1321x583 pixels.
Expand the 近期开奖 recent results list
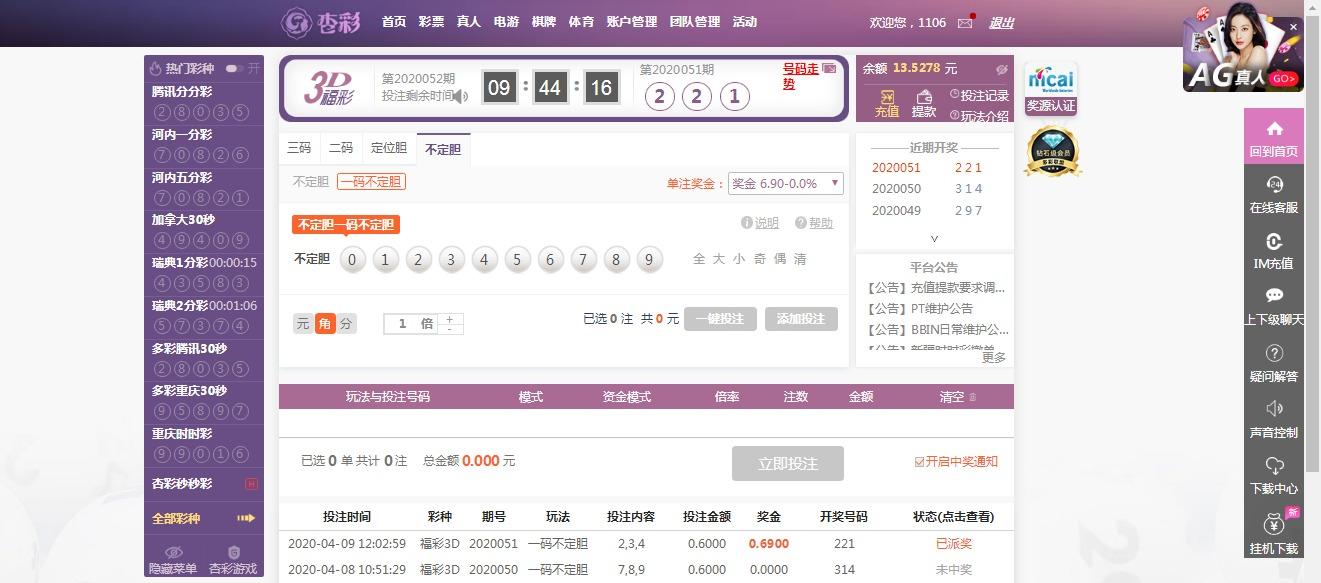pyautogui.click(x=934, y=239)
